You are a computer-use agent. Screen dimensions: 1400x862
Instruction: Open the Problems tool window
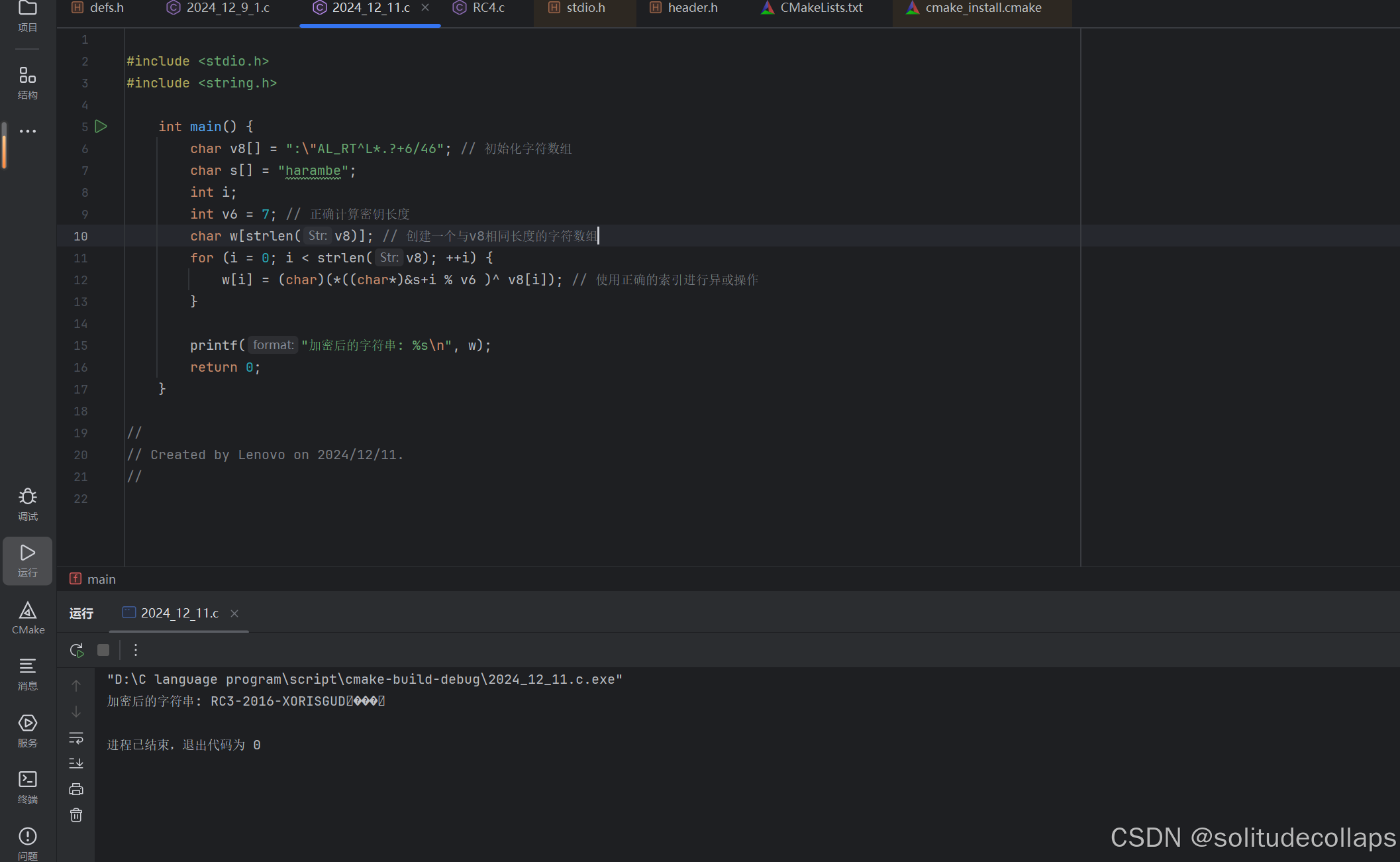[27, 843]
